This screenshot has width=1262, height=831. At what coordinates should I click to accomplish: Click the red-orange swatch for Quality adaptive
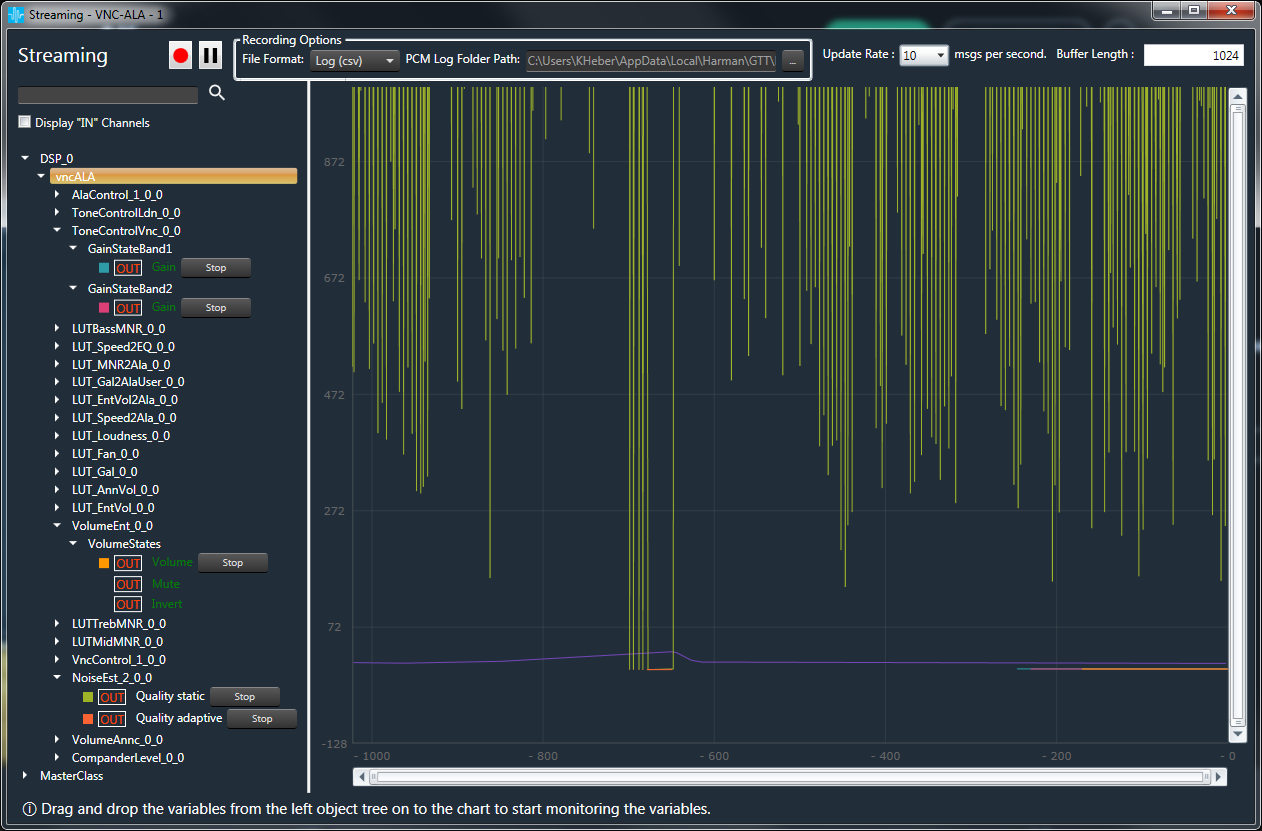coord(88,719)
